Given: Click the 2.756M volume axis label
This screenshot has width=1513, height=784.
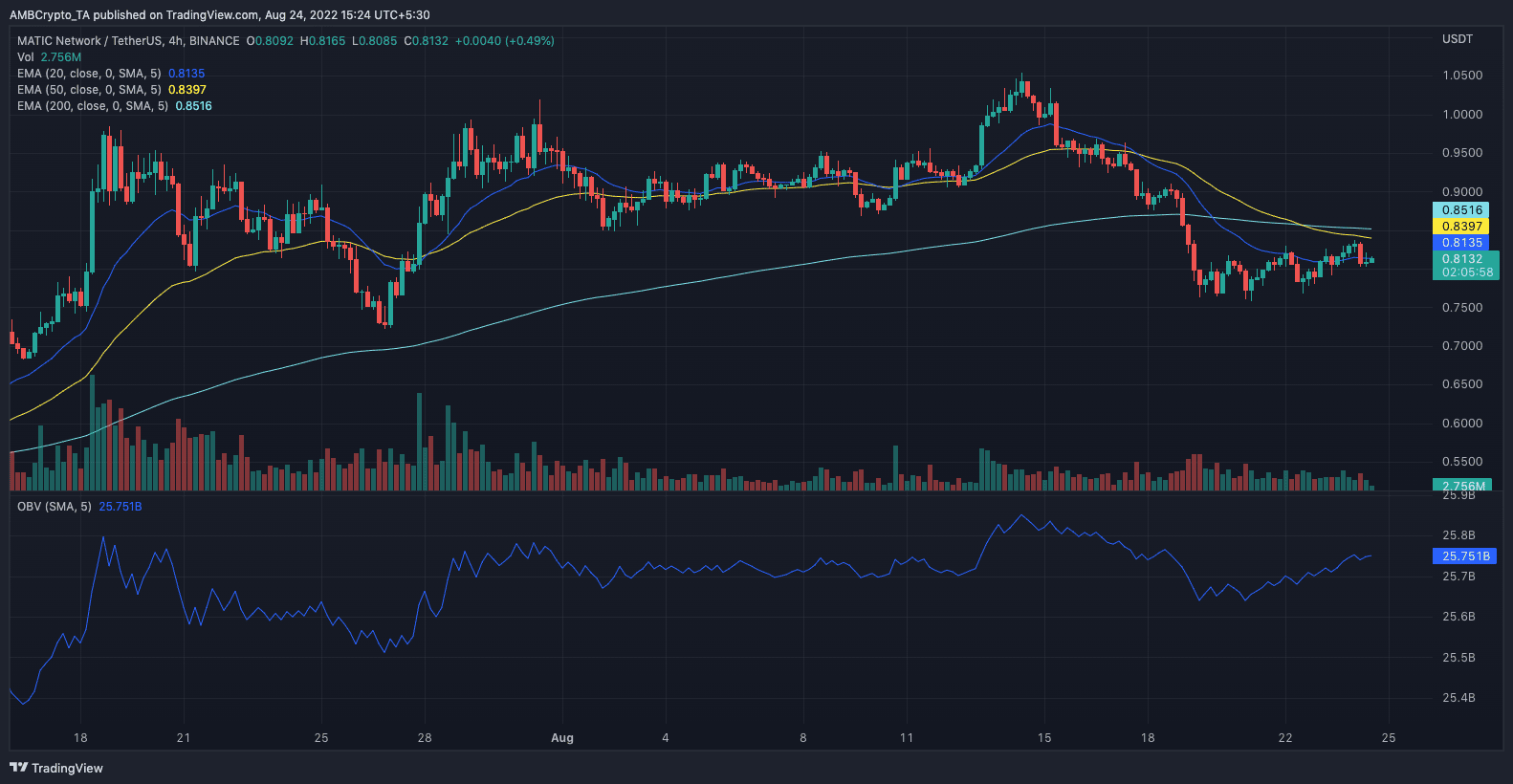Looking at the screenshot, I should coord(1463,486).
